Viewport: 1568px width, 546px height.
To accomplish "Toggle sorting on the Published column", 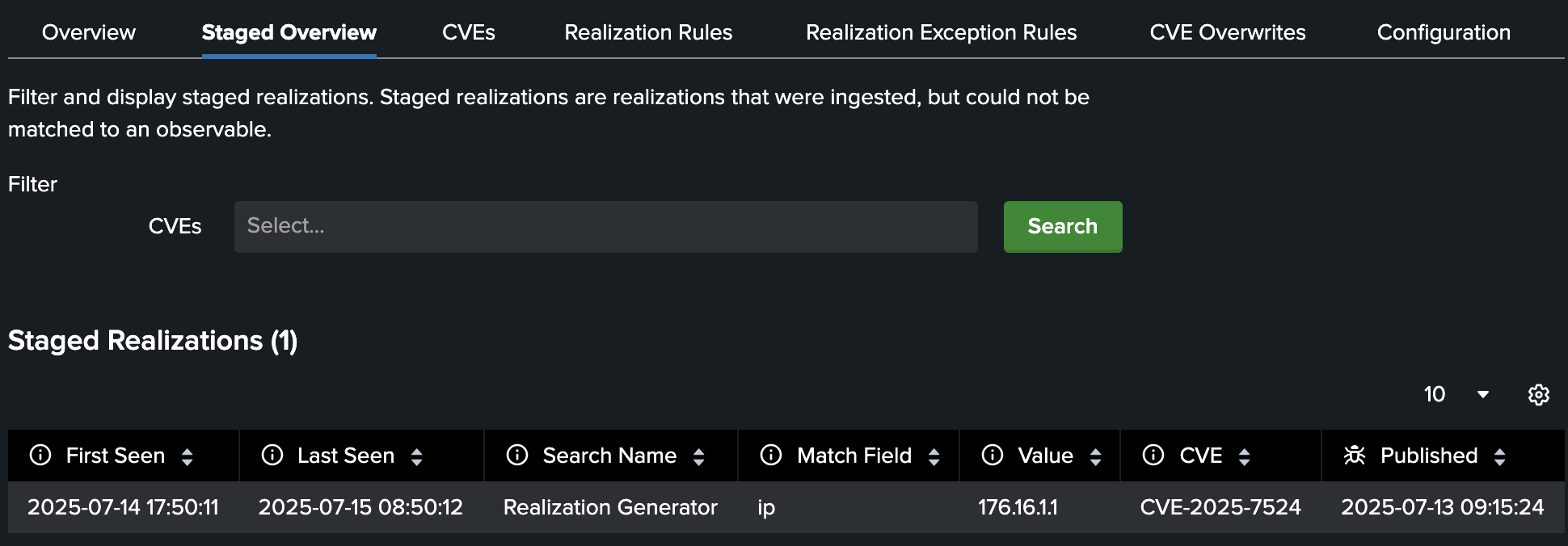I will click(x=1501, y=455).
